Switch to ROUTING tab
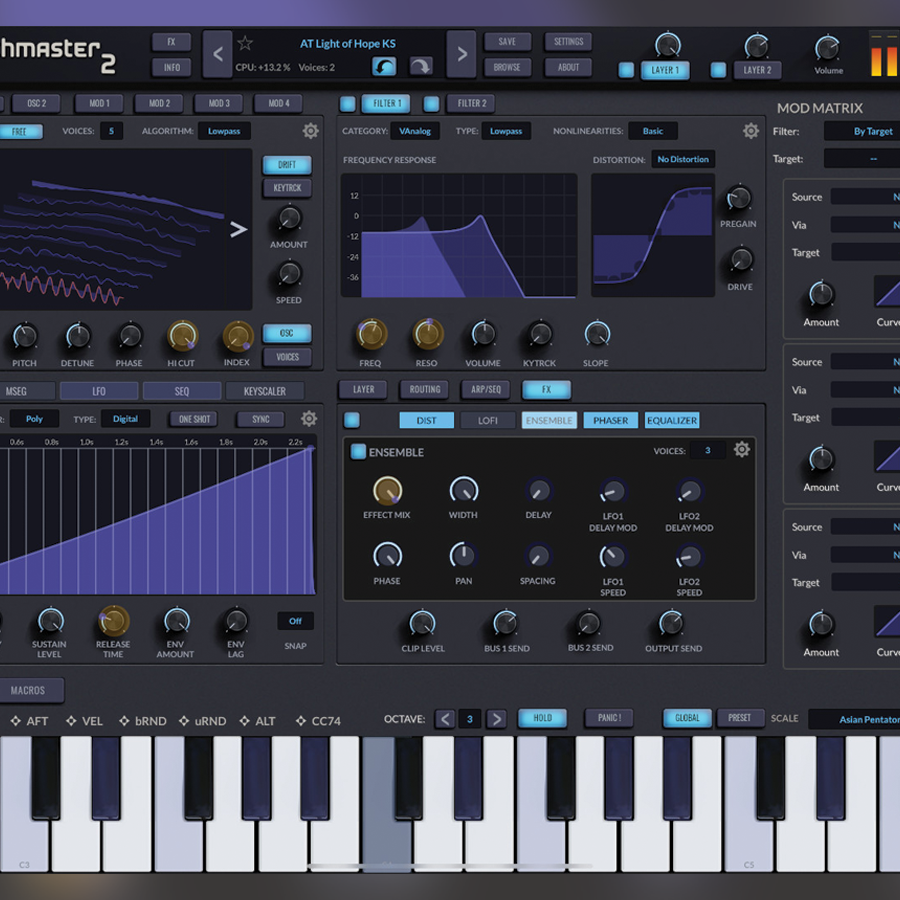Viewport: 900px width, 900px height. [425, 390]
